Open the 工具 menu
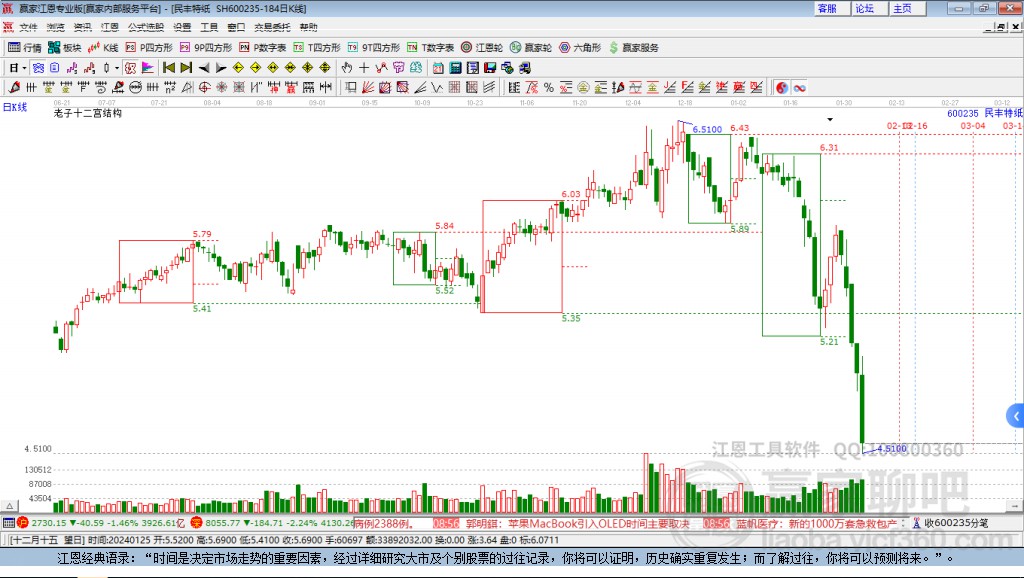 (209, 27)
